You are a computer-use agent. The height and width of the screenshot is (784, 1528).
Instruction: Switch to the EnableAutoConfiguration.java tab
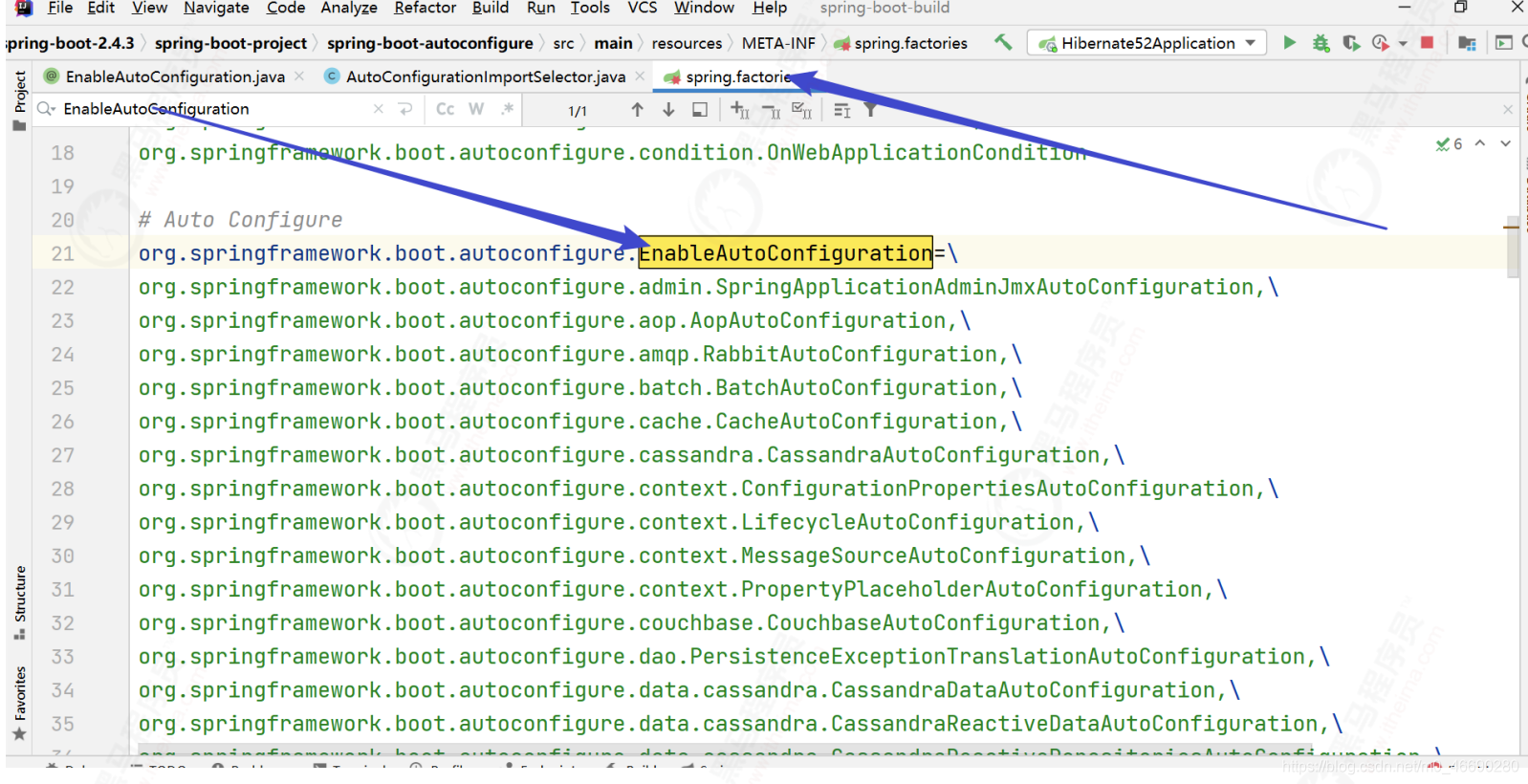pos(175,76)
